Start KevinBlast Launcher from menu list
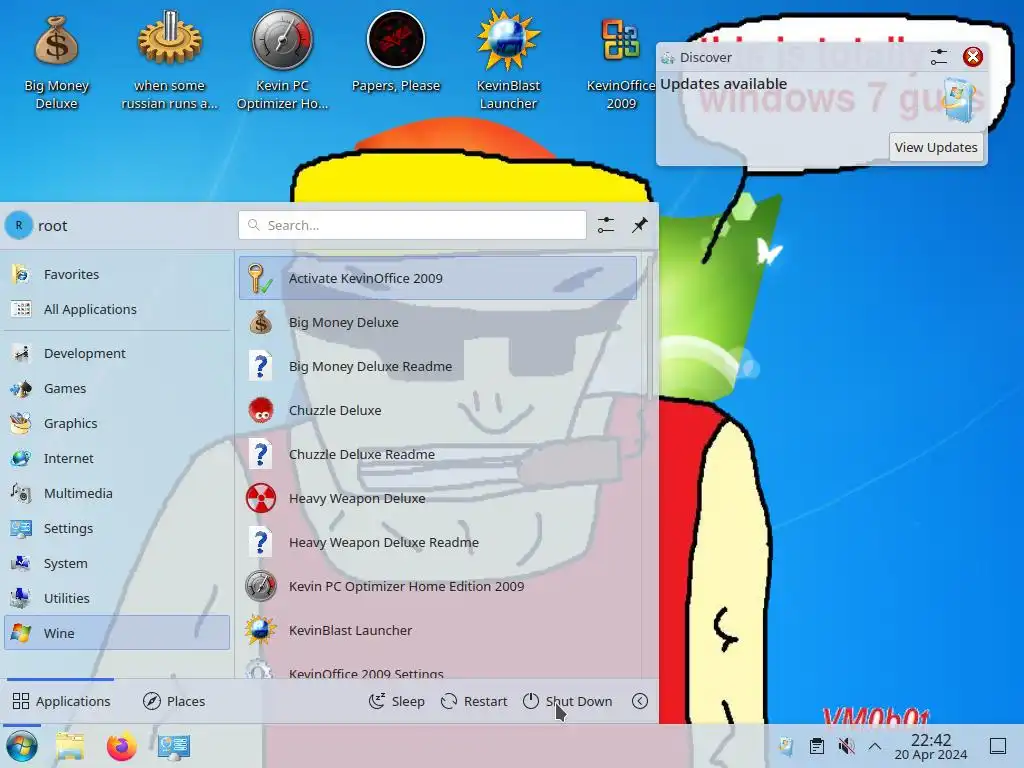Viewport: 1024px width, 768px height. [x=438, y=631]
